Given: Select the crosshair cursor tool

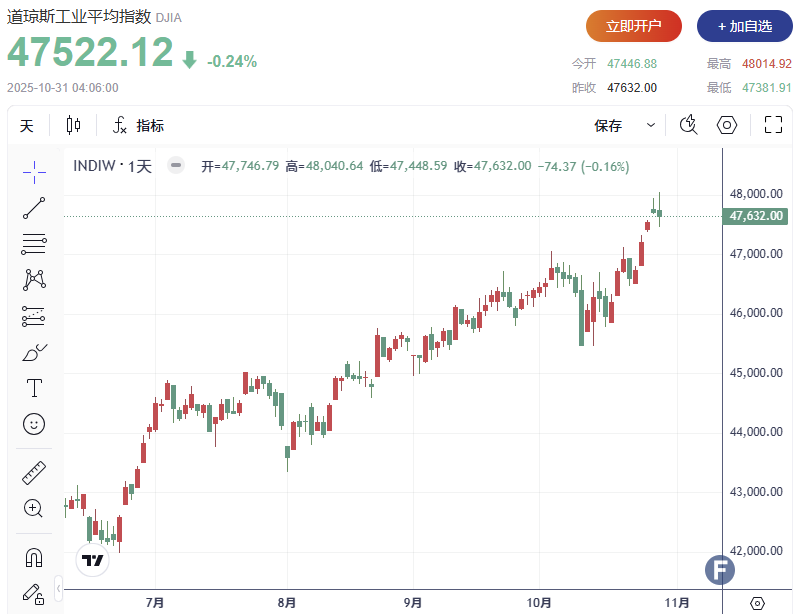Looking at the screenshot, I should click(34, 172).
